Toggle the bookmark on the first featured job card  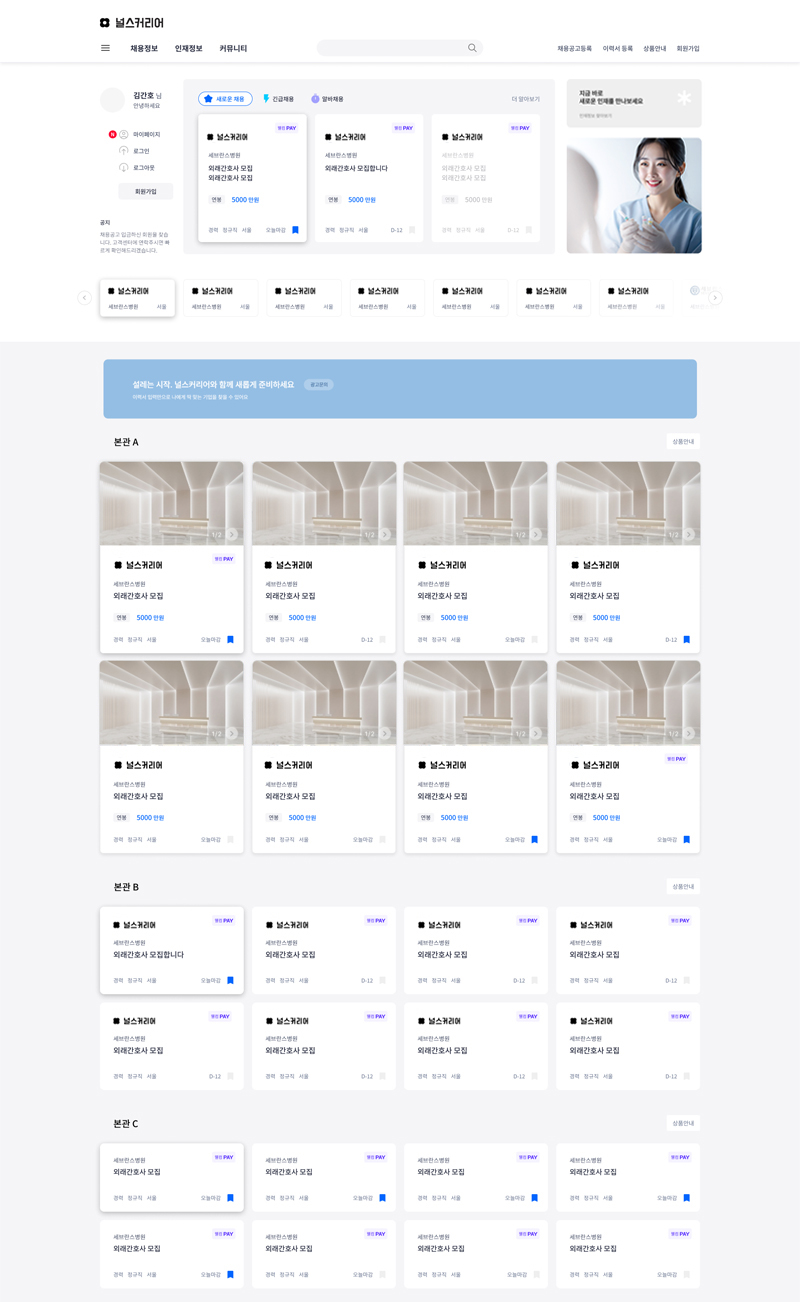click(295, 230)
